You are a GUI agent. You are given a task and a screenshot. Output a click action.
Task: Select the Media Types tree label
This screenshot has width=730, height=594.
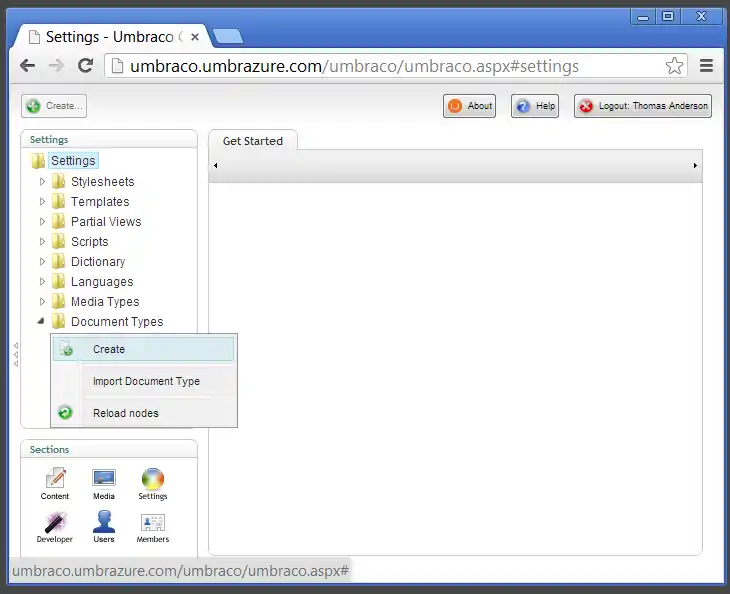pyautogui.click(x=105, y=302)
